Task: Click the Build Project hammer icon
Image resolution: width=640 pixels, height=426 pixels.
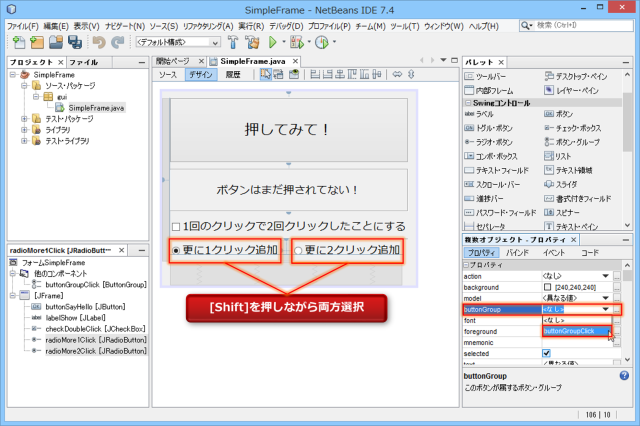Action: click(233, 43)
